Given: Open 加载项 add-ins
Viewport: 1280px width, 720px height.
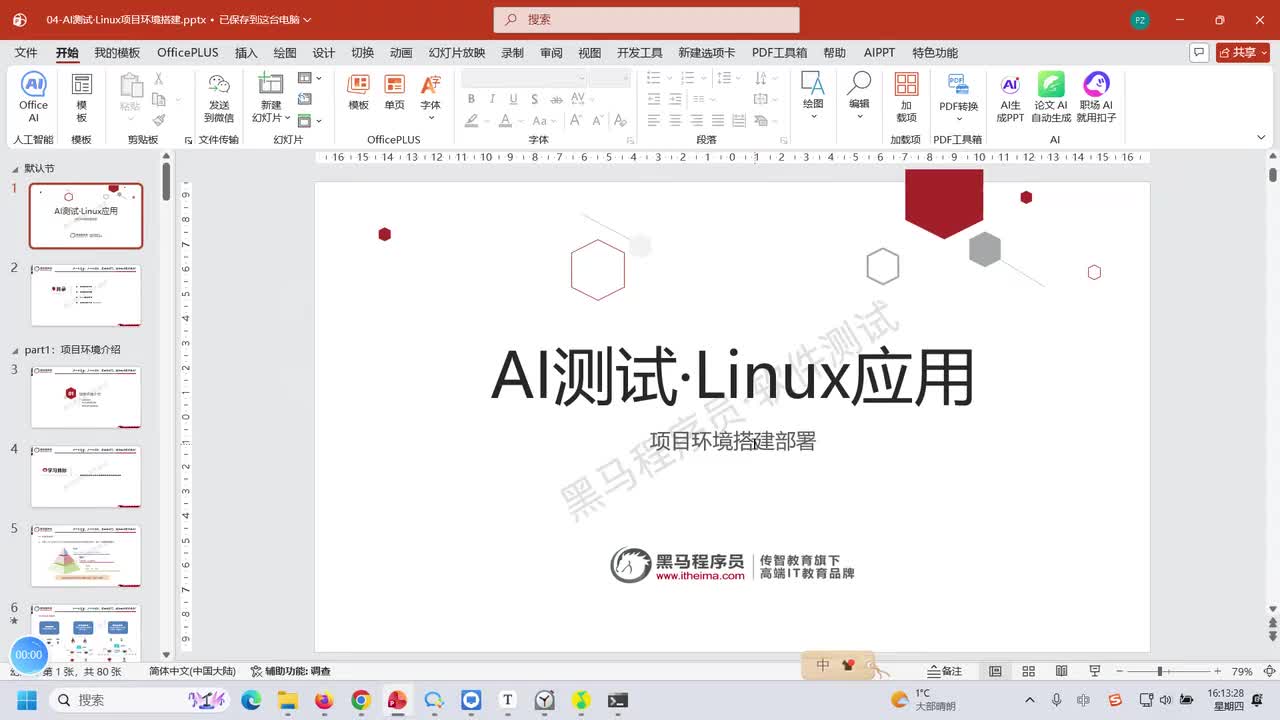Looking at the screenshot, I should (906, 97).
